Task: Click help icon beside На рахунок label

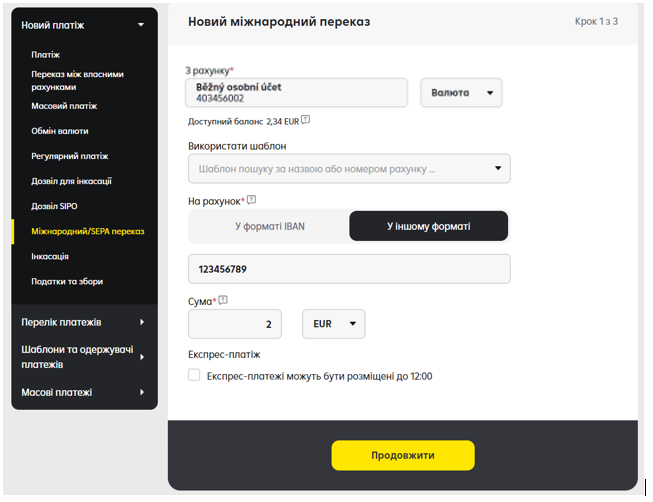Action: pyautogui.click(x=251, y=200)
